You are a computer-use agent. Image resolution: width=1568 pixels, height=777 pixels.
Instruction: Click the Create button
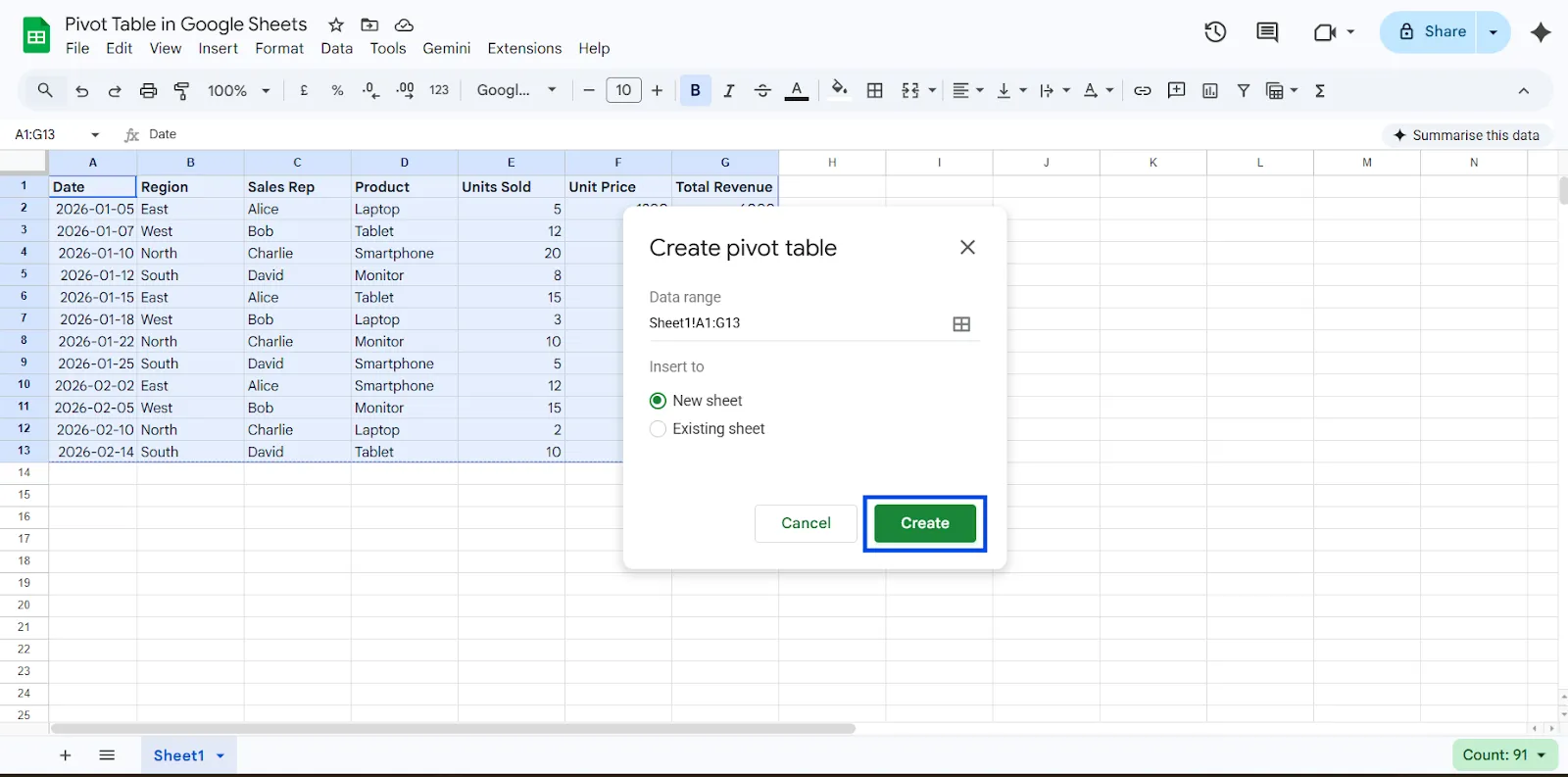coord(925,523)
